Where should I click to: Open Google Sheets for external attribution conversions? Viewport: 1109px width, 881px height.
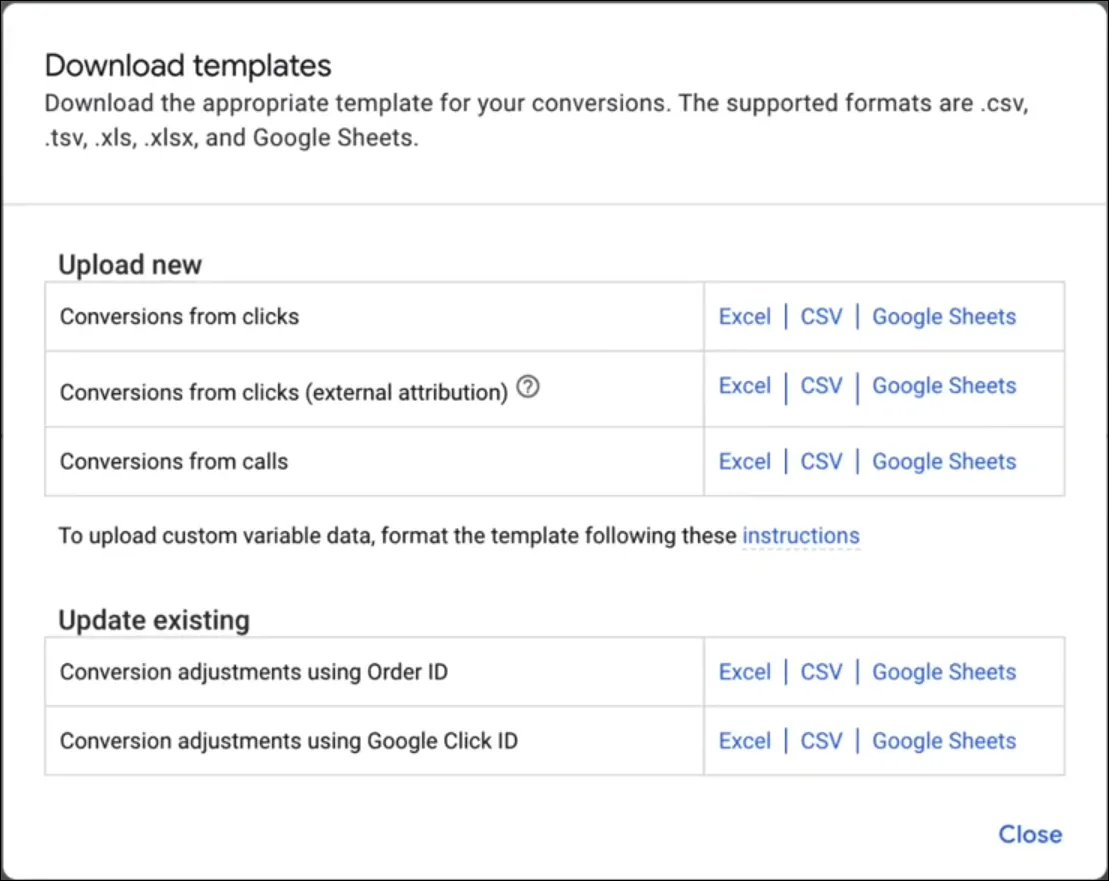point(943,385)
